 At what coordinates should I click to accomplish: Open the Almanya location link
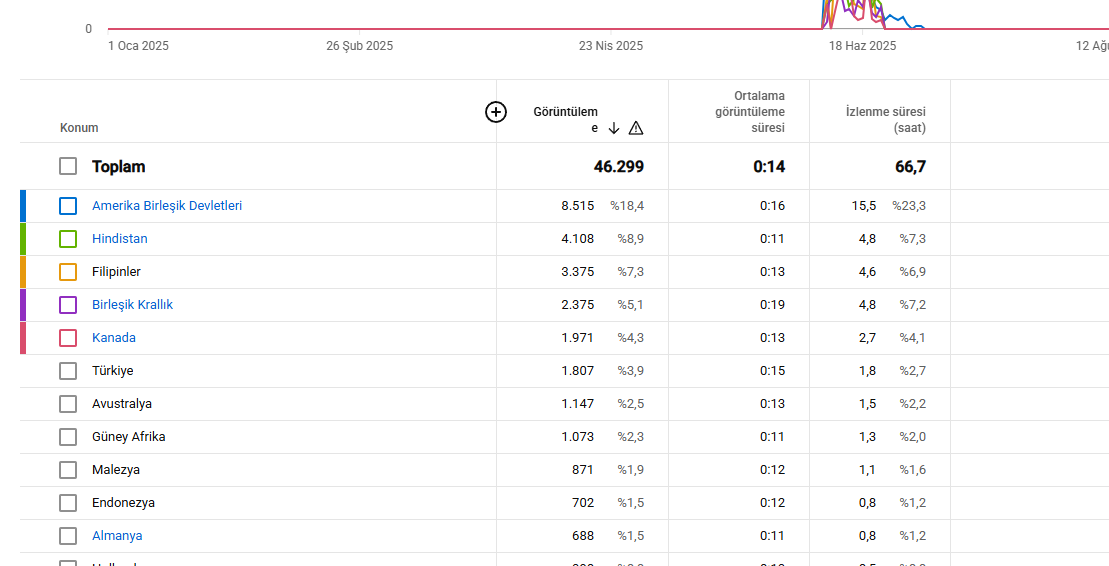(x=117, y=536)
